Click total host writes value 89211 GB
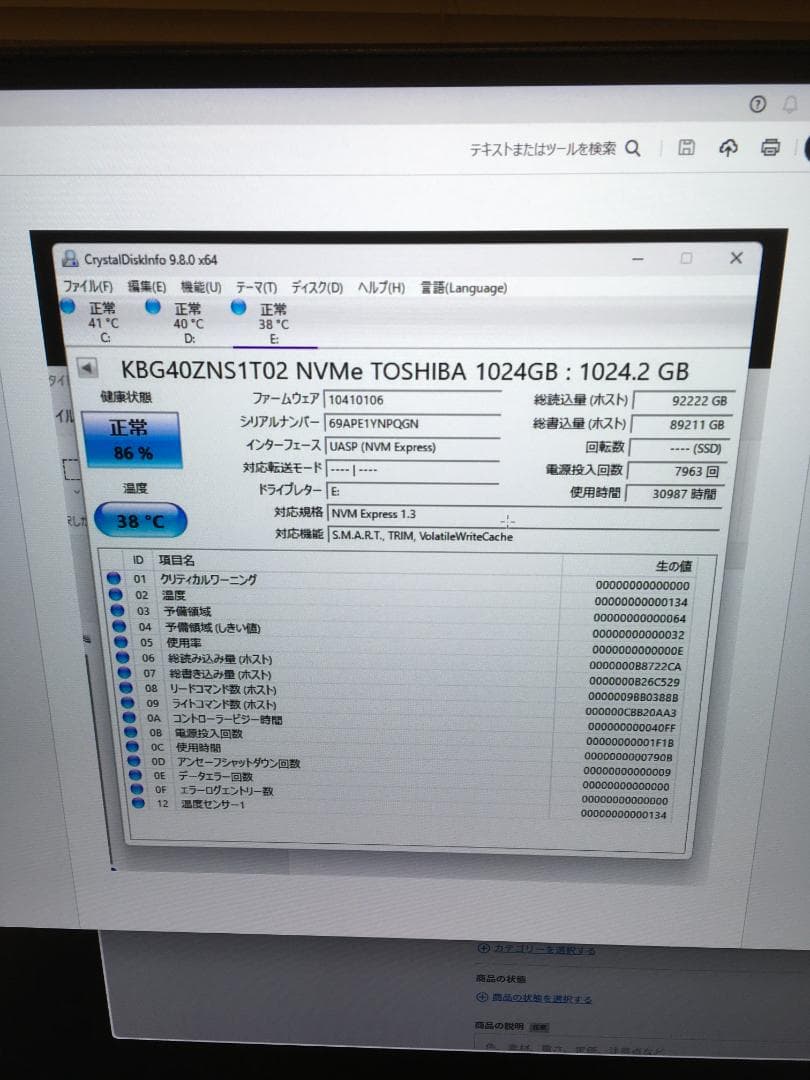This screenshot has width=810, height=1080. point(680,425)
